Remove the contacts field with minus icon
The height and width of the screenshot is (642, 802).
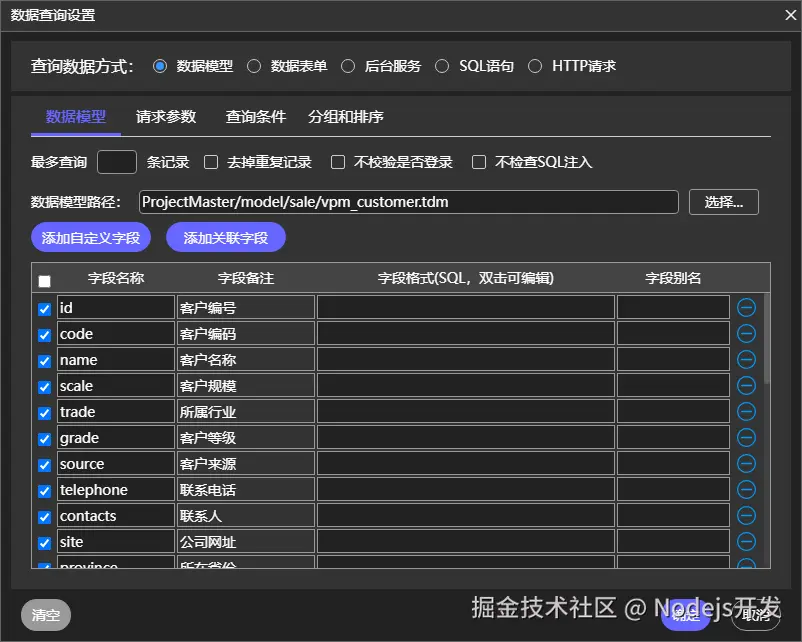(746, 515)
